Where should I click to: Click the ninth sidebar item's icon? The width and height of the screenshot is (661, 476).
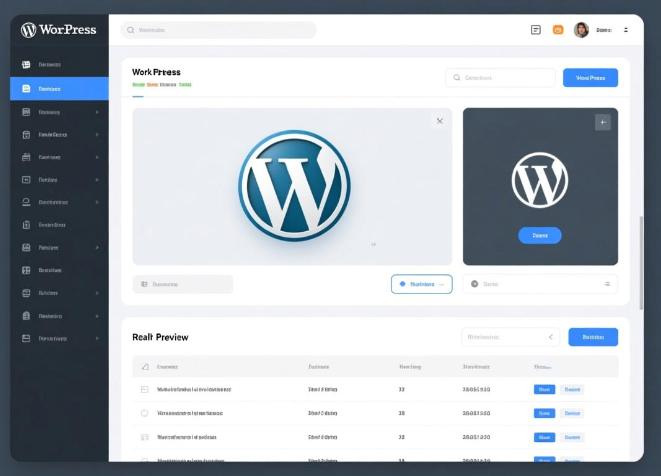point(26,247)
